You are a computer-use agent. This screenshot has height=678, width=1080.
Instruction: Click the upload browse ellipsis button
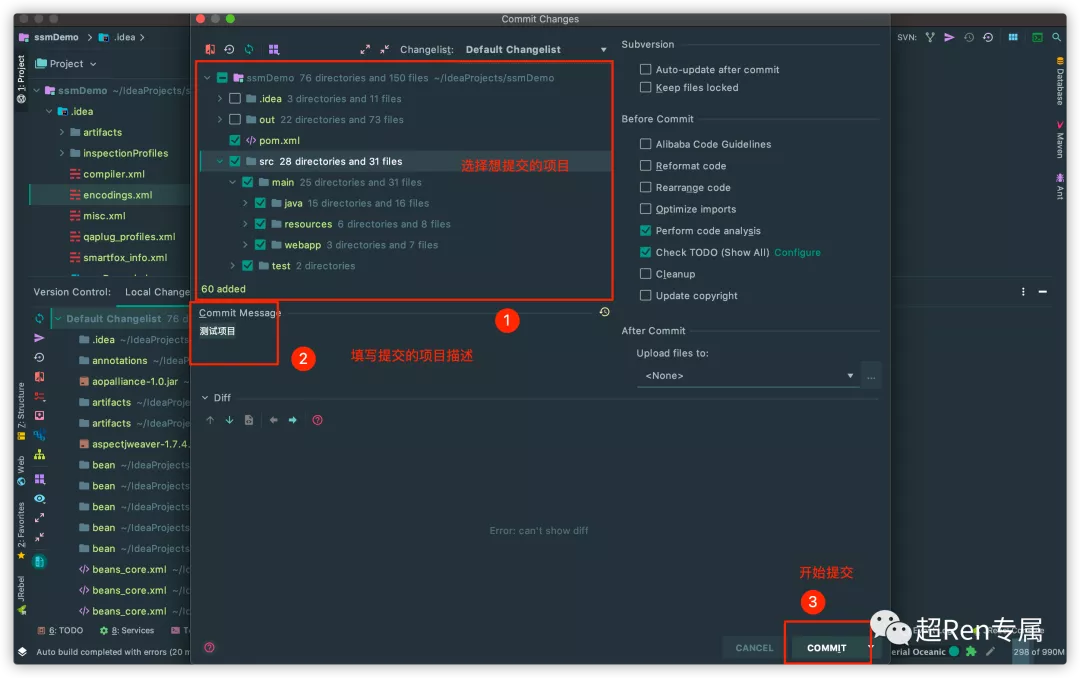click(x=871, y=376)
